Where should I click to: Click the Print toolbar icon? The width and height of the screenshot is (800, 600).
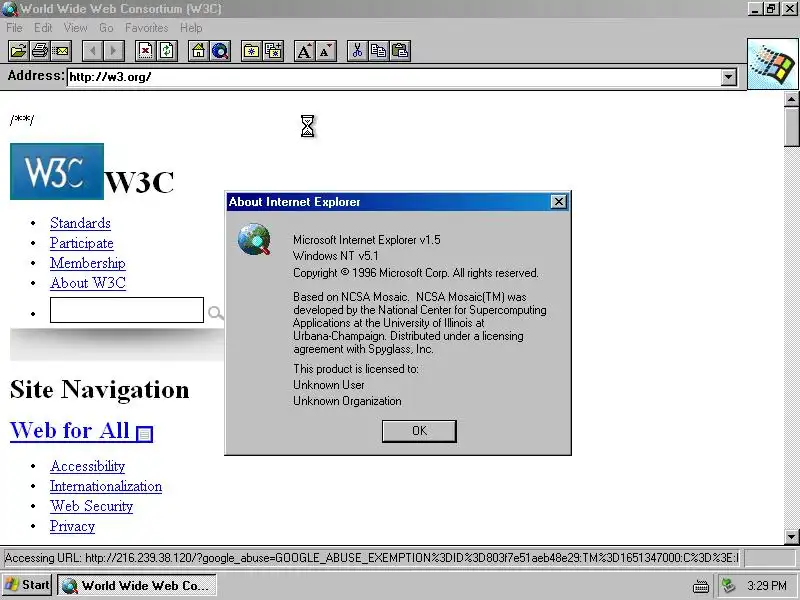pyautogui.click(x=39, y=51)
